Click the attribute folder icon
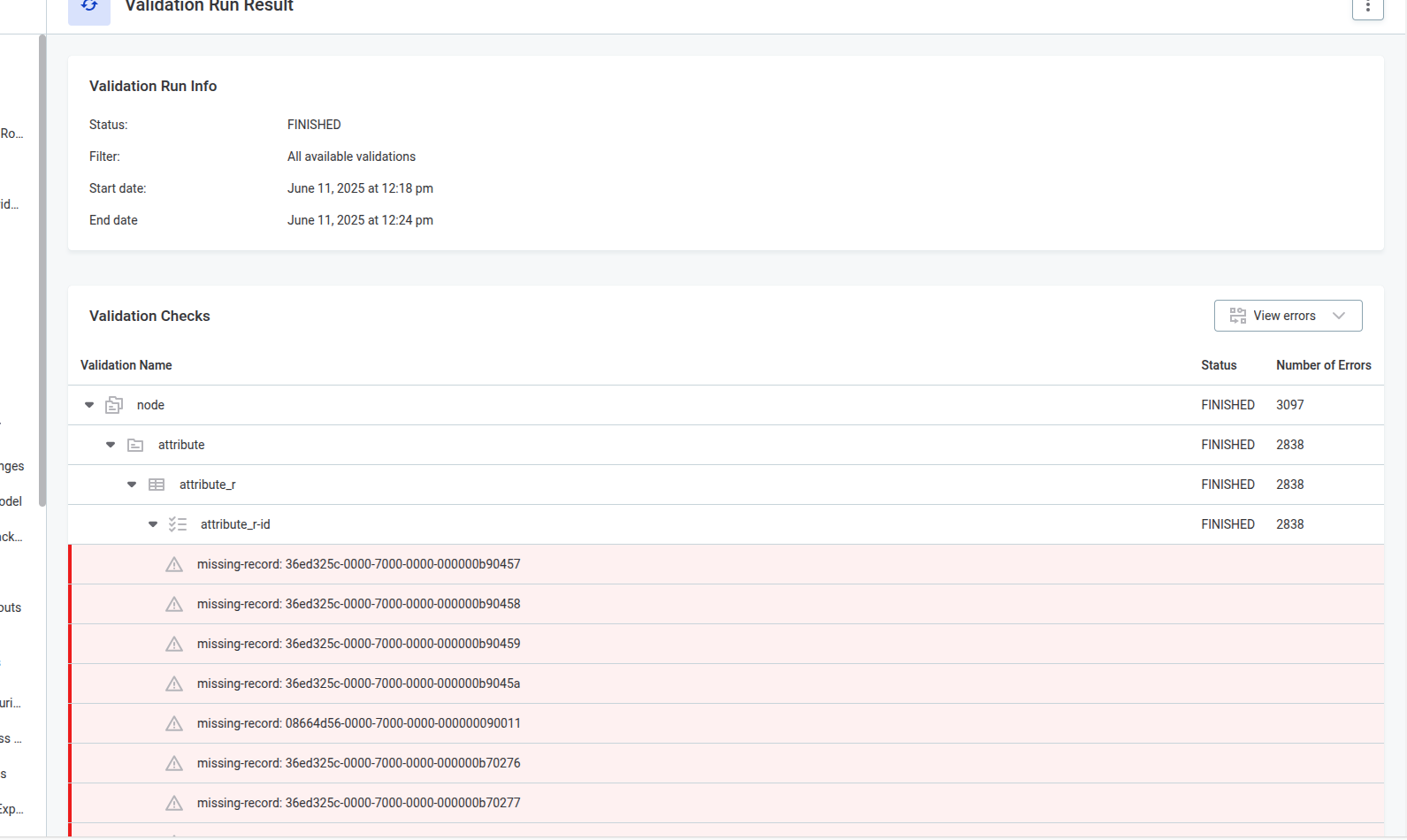The height and width of the screenshot is (840, 1407). click(x=135, y=445)
